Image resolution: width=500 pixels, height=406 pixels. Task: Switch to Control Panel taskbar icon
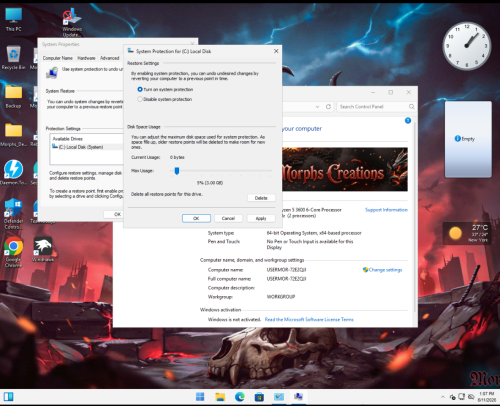pyautogui.click(x=279, y=397)
